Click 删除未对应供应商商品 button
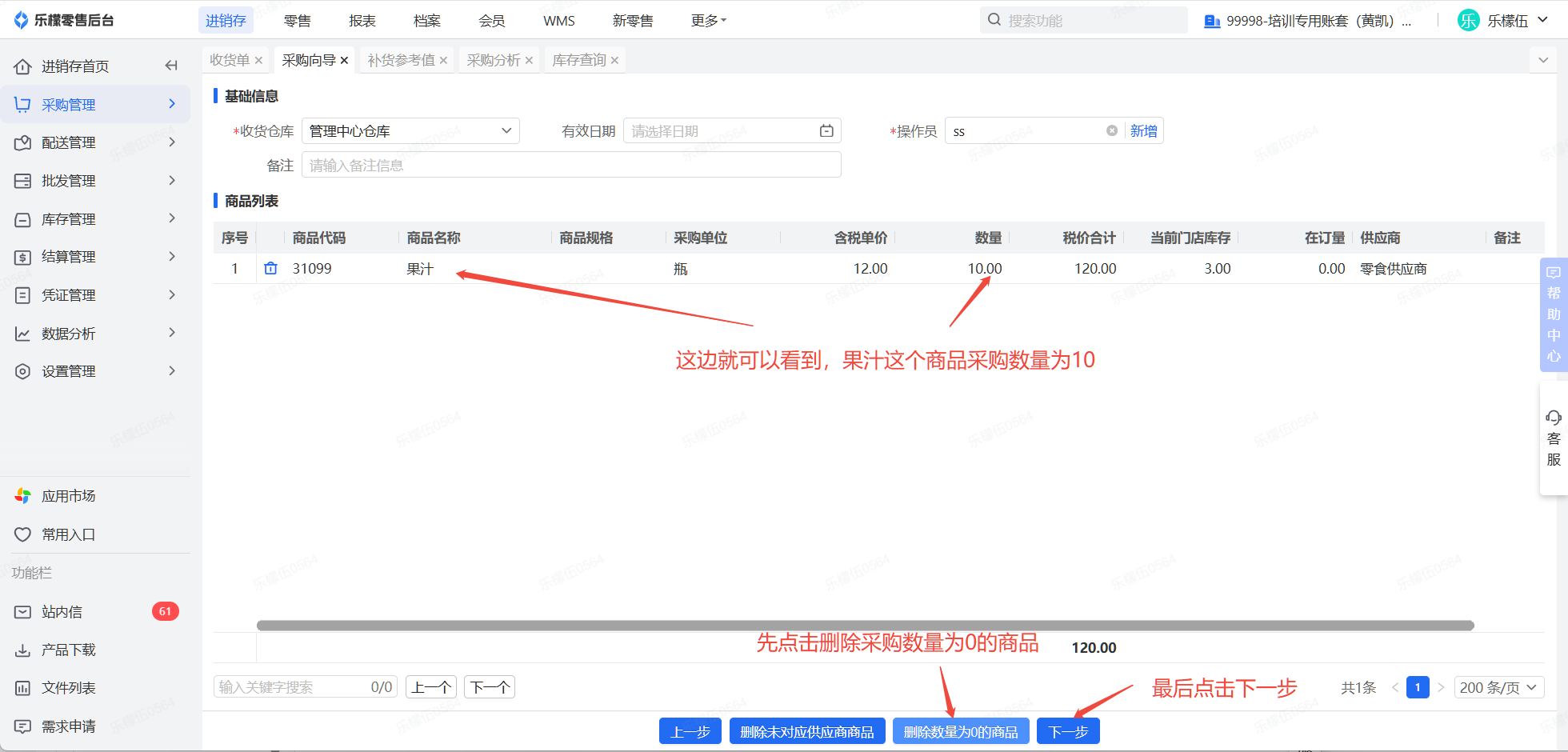 tap(807, 731)
